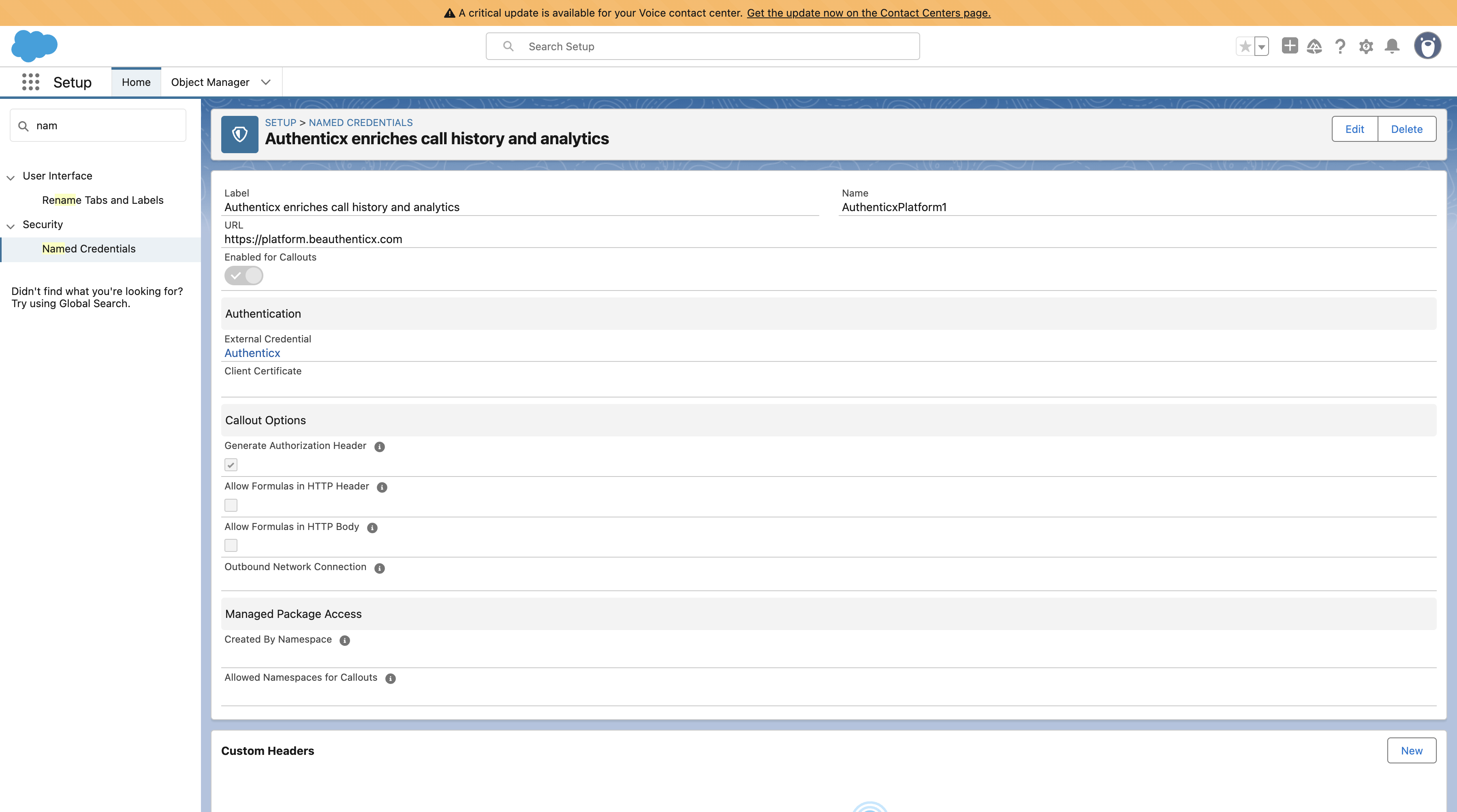Click the Name value AuthenticxPlatform1
Screen dimensions: 1457x812
tap(894, 207)
